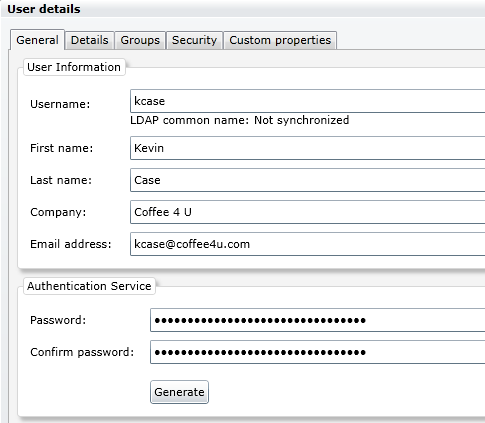Click the Email address input field

(307, 244)
